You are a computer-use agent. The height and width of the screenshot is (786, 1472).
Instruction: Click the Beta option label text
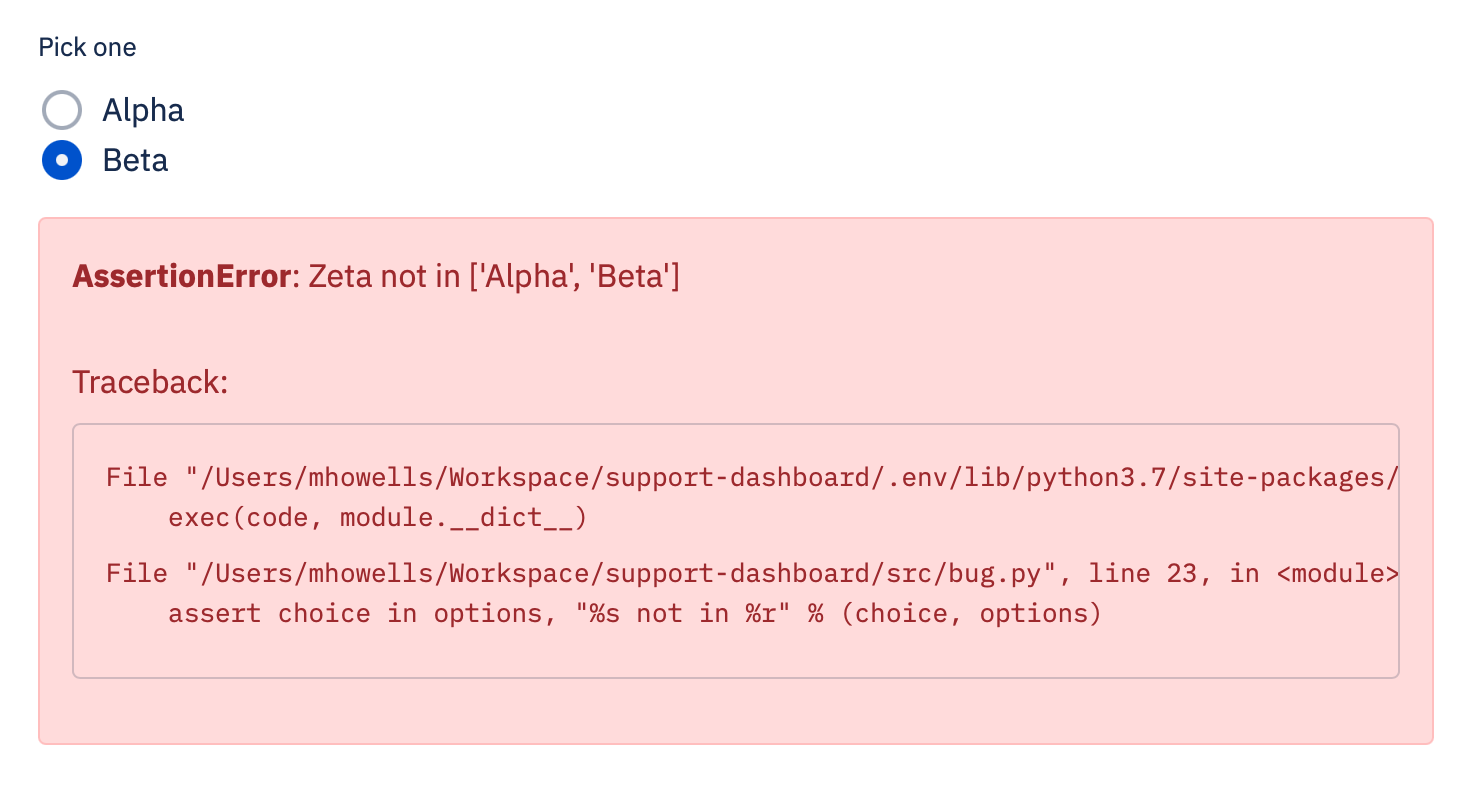pos(134,160)
